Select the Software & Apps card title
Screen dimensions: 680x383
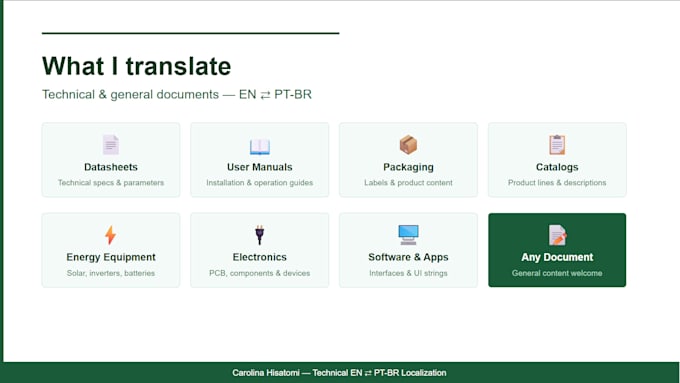click(x=408, y=257)
